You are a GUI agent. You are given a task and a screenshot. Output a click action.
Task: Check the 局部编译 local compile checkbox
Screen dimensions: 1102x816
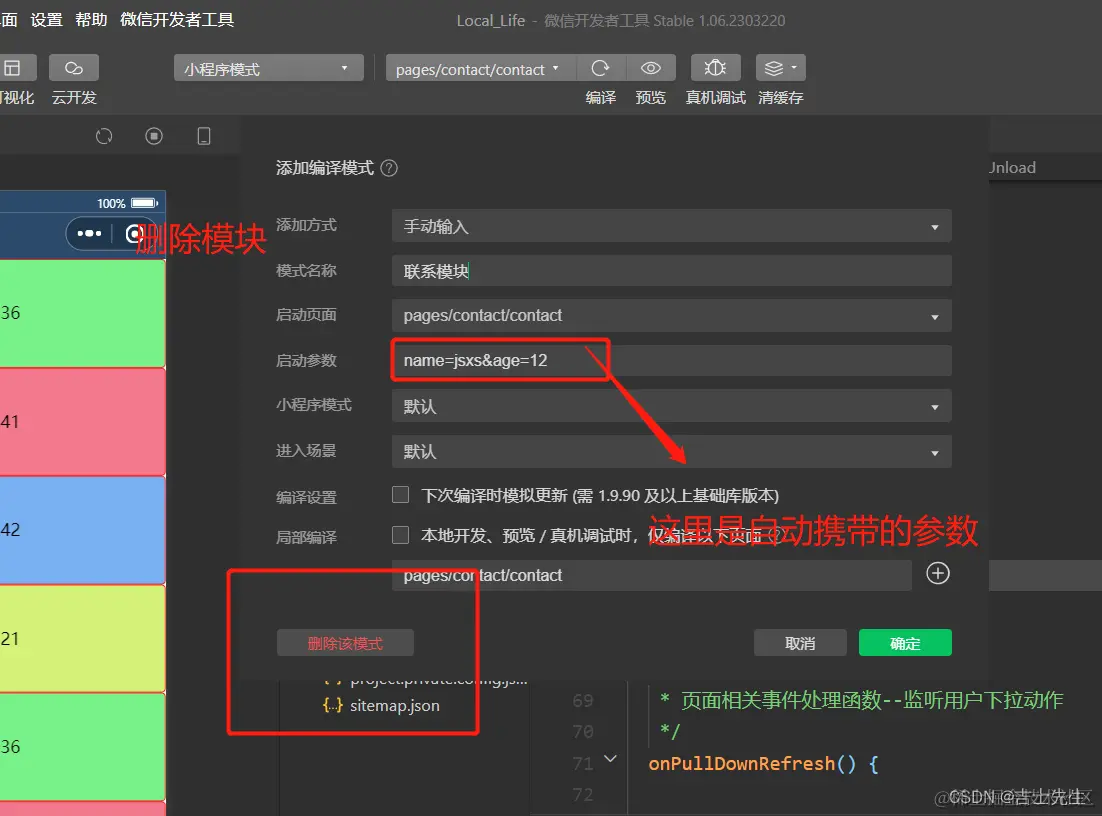400,537
